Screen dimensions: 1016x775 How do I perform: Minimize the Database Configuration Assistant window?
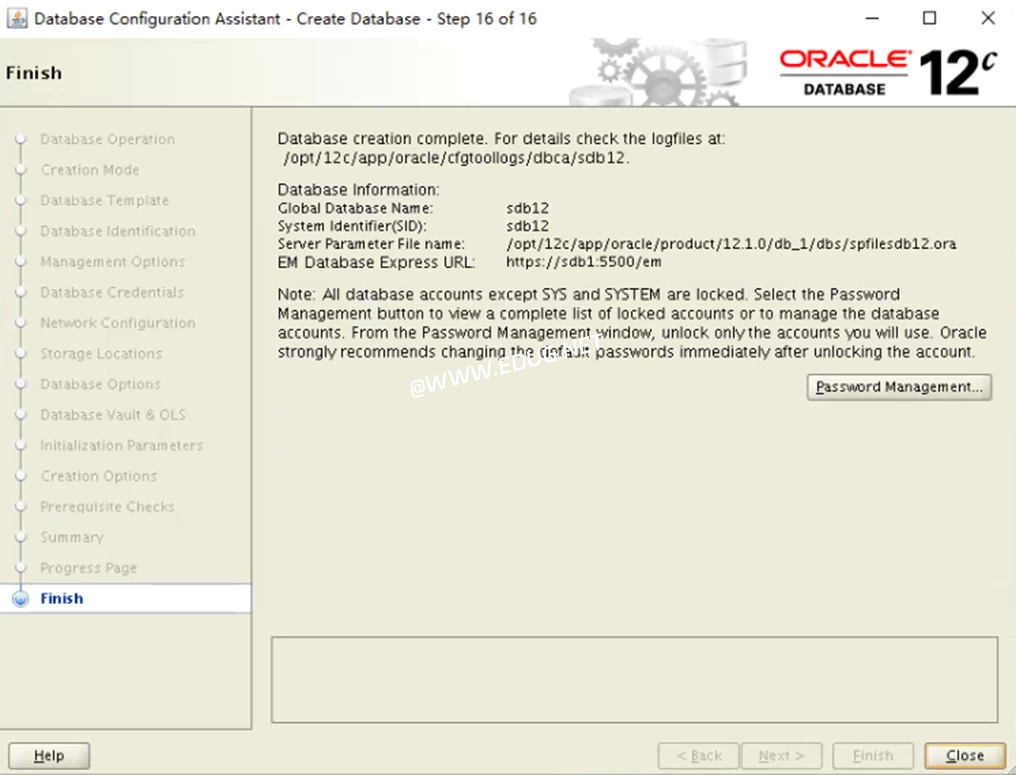click(872, 18)
